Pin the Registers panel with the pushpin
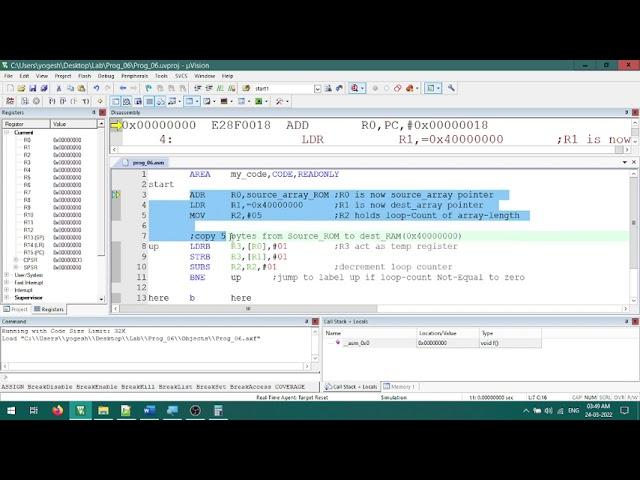 coord(93,112)
